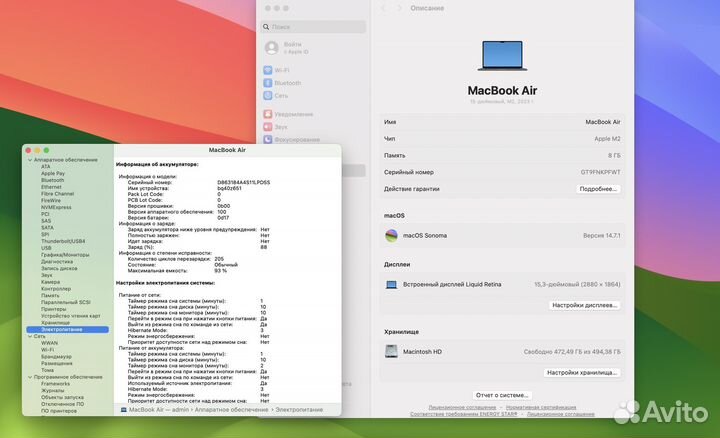Select Запись дисков in hardware tree
The width and height of the screenshot is (720, 438).
[59, 269]
